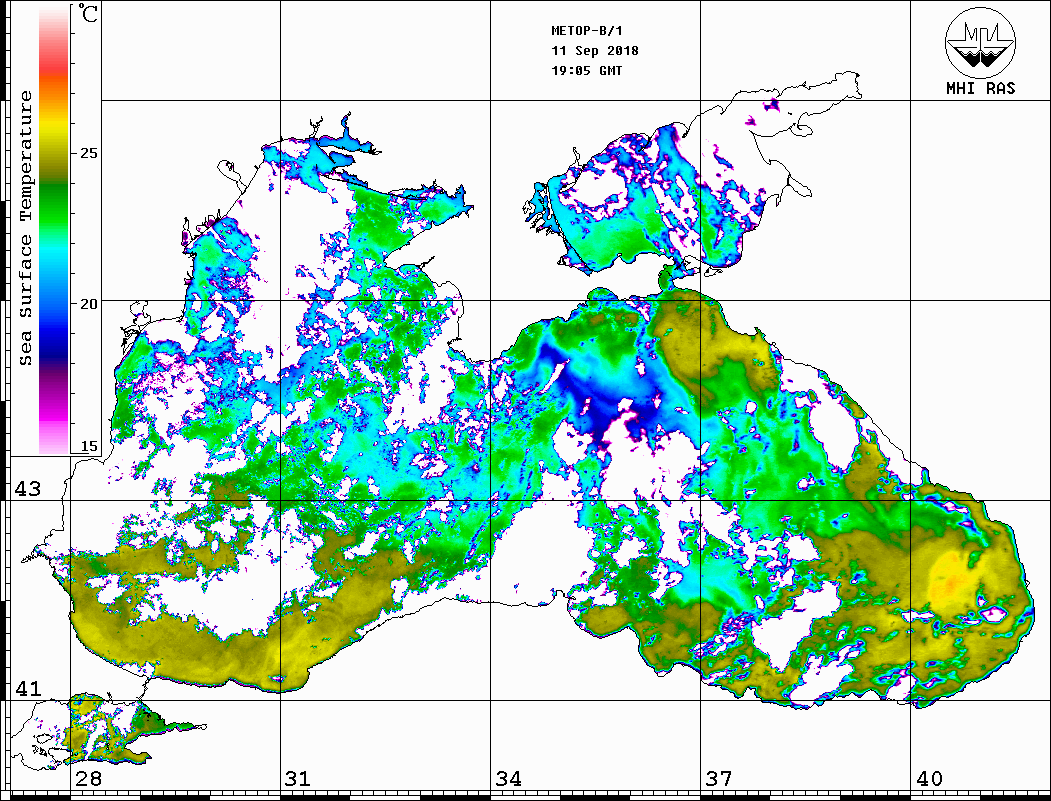Viewport: 1051px width, 801px height.
Task: Click the longitude label 40
Action: [929, 779]
